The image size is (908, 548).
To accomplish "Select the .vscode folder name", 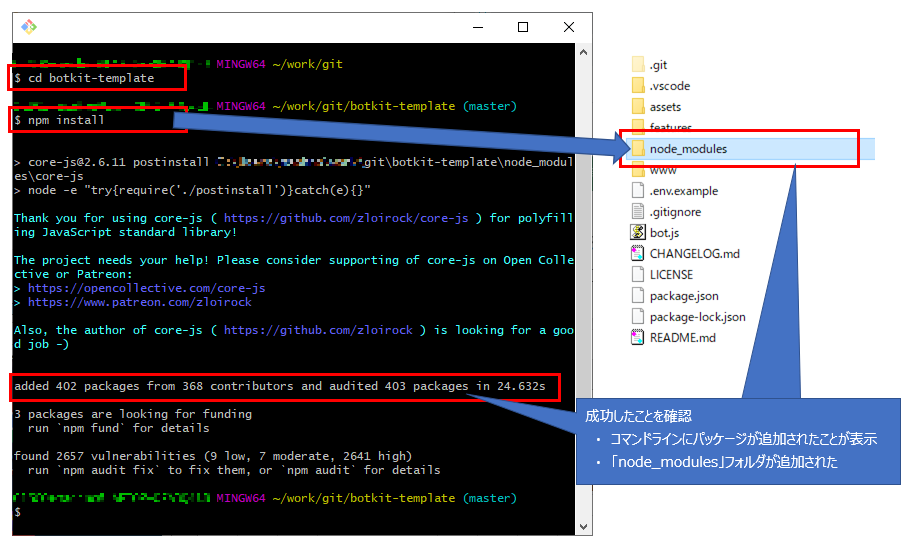I will point(670,86).
